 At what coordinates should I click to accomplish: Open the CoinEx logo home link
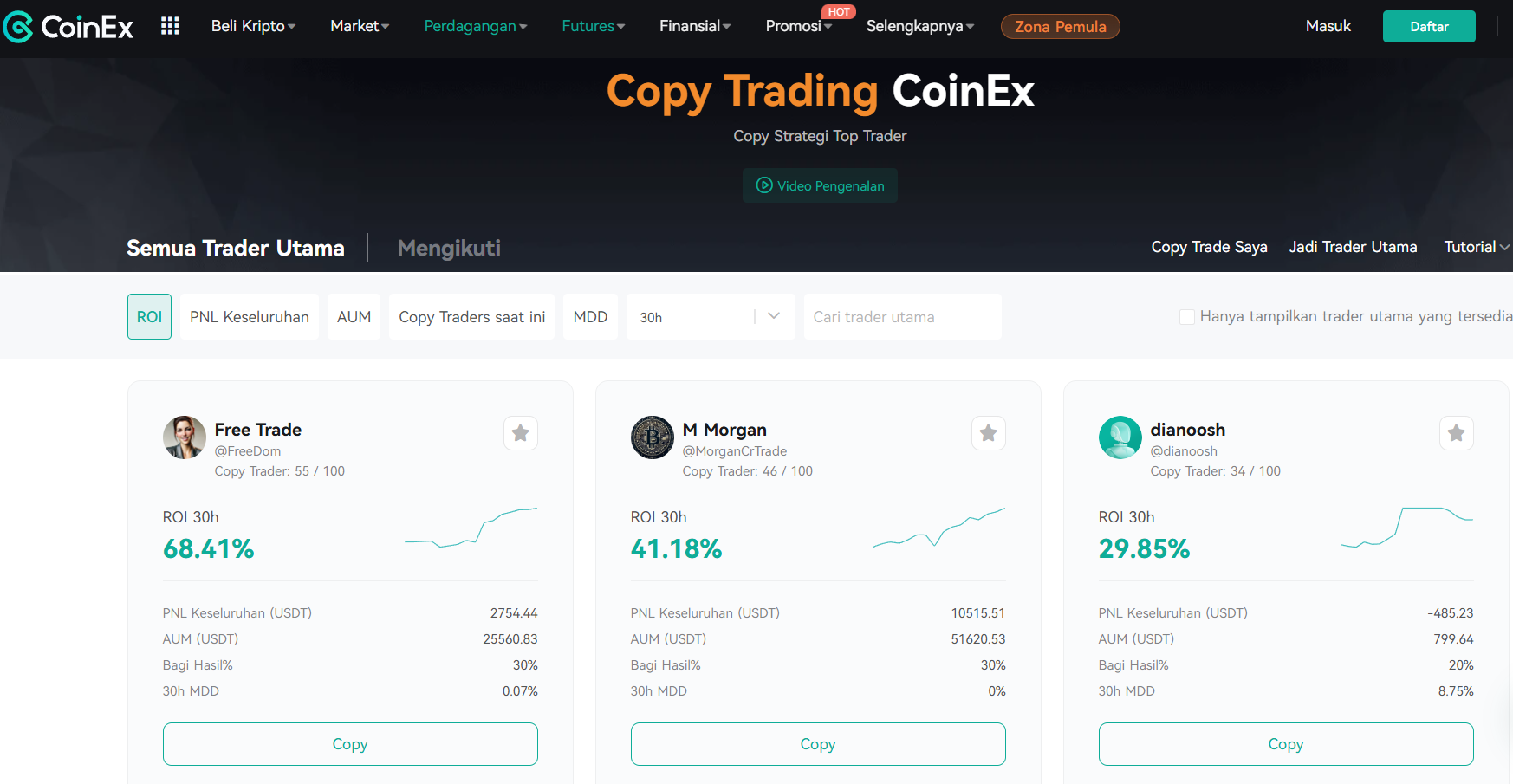68,26
